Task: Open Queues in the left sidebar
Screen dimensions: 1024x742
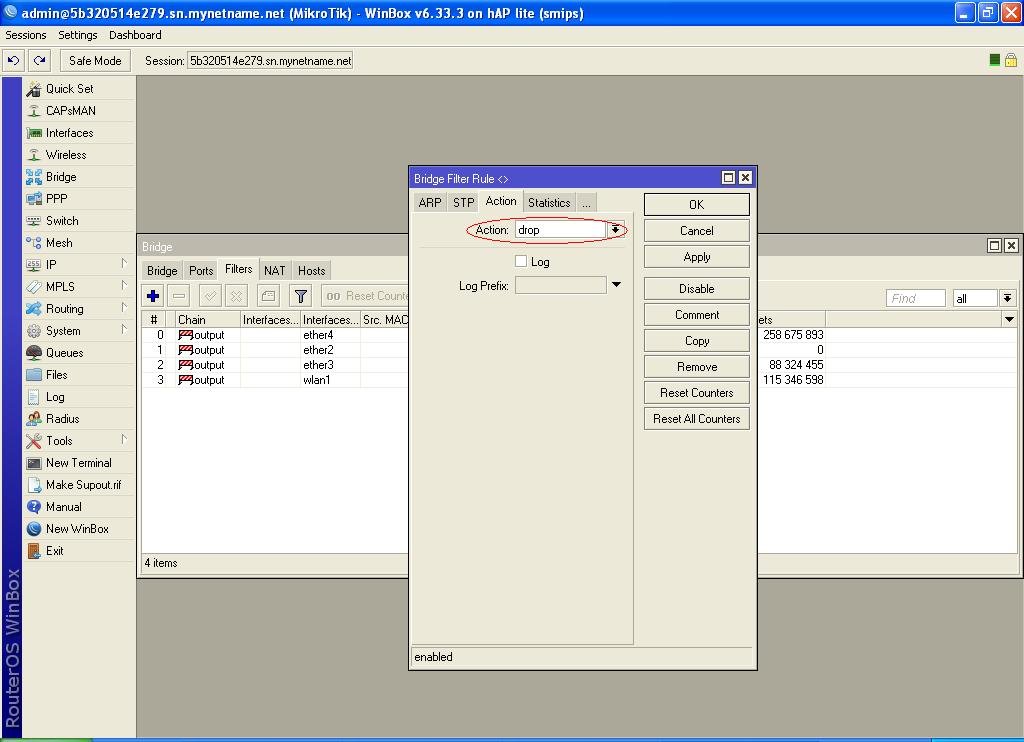Action: [64, 353]
